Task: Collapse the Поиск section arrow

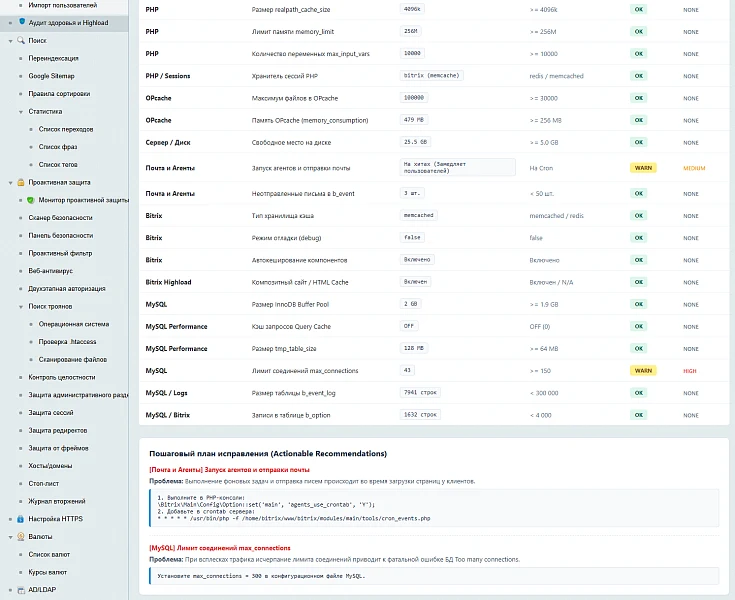Action: coord(10,41)
